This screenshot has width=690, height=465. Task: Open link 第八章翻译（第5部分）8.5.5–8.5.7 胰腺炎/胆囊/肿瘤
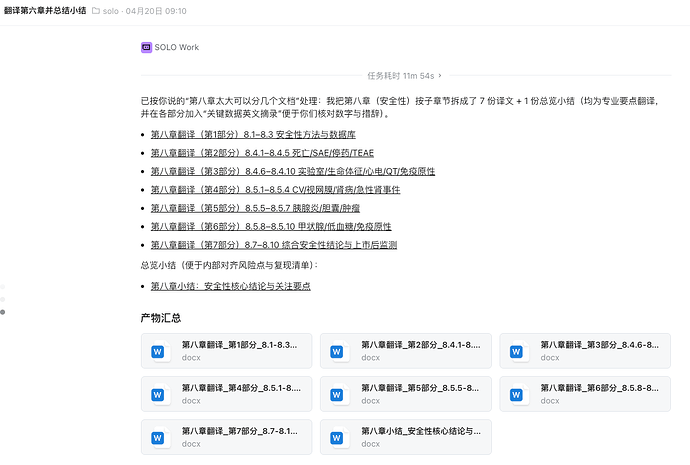point(255,208)
